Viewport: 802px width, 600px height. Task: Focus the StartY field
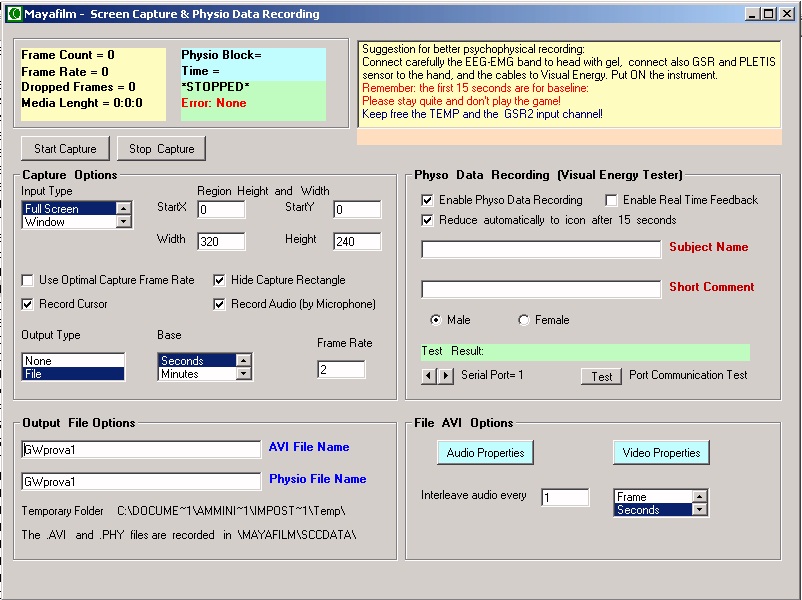click(x=357, y=210)
